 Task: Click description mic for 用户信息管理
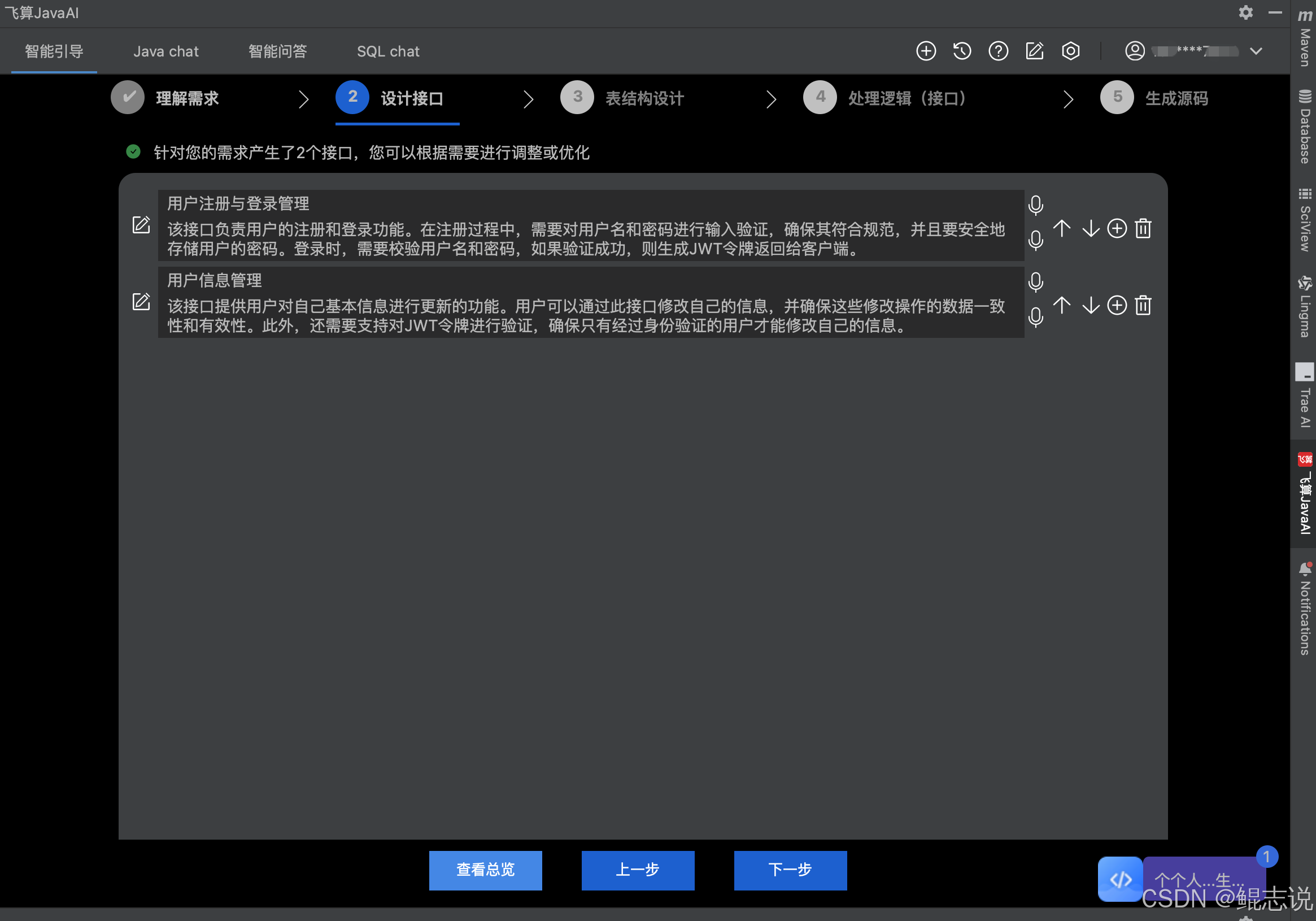[1035, 317]
